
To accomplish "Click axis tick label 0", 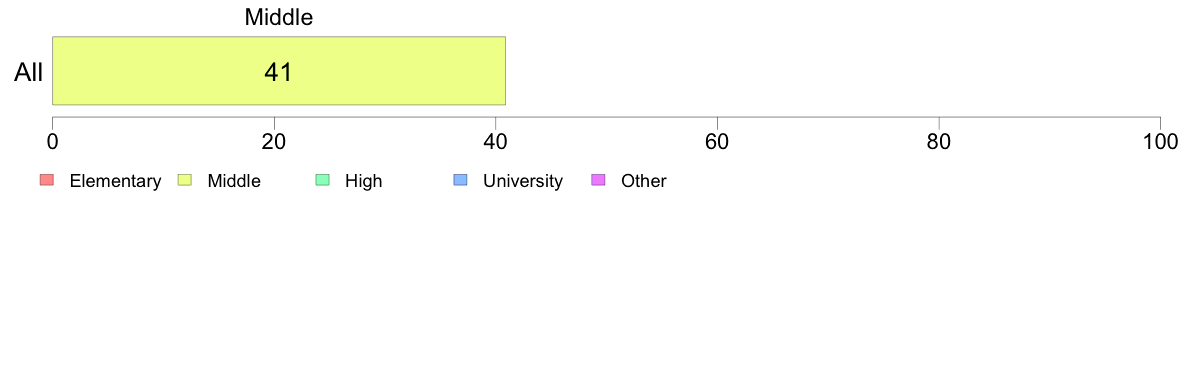I will 52,141.
